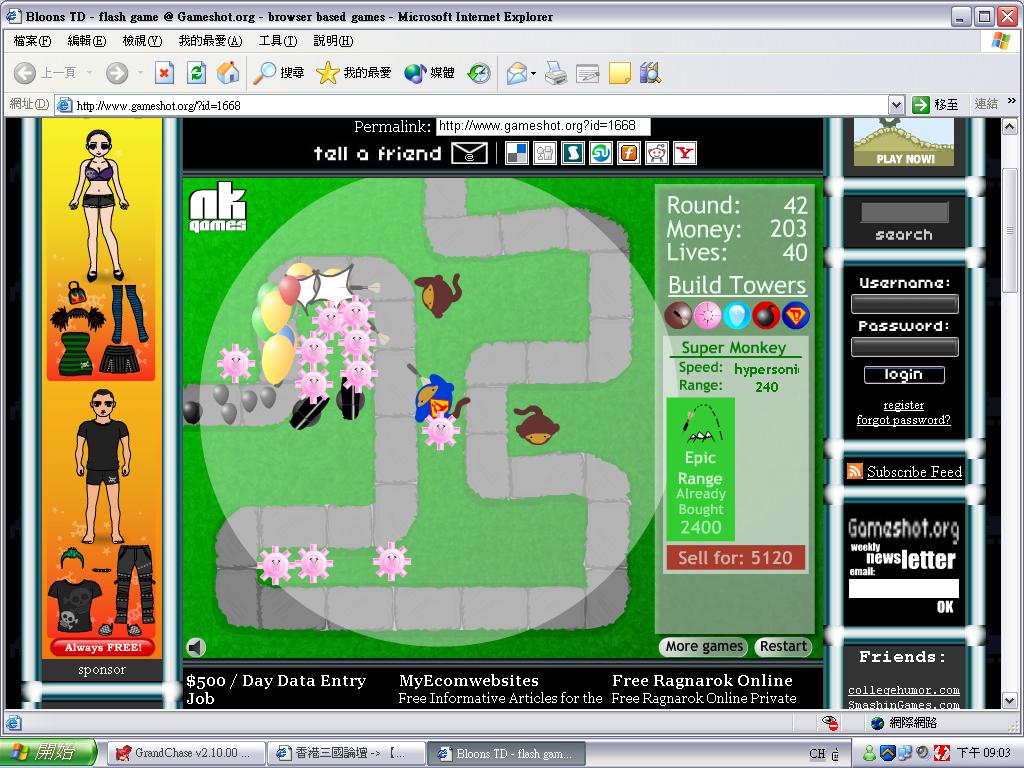Screen dimensions: 1024x768
Task: Click the game Restart button
Action: pyautogui.click(x=783, y=647)
